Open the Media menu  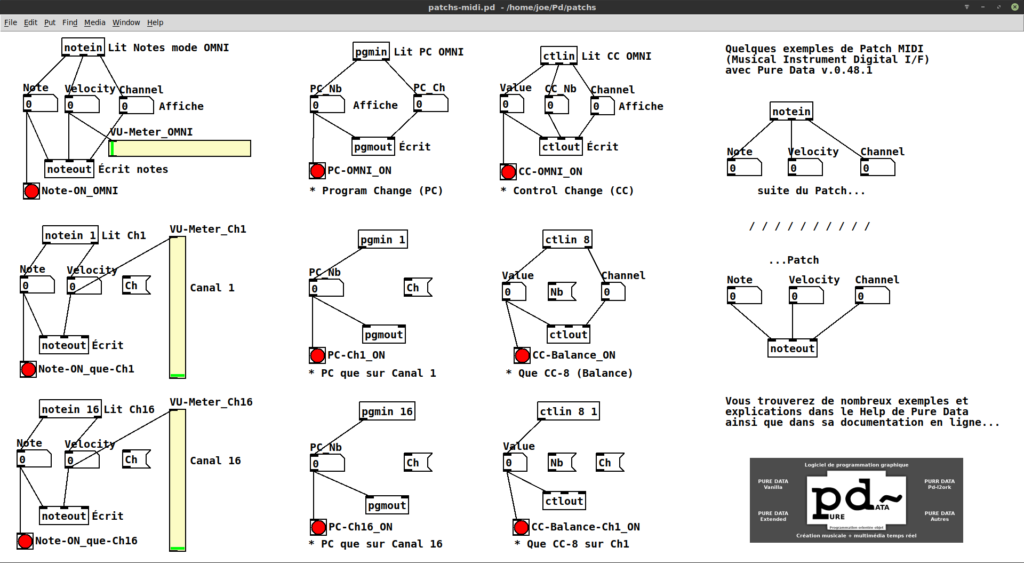(x=95, y=22)
